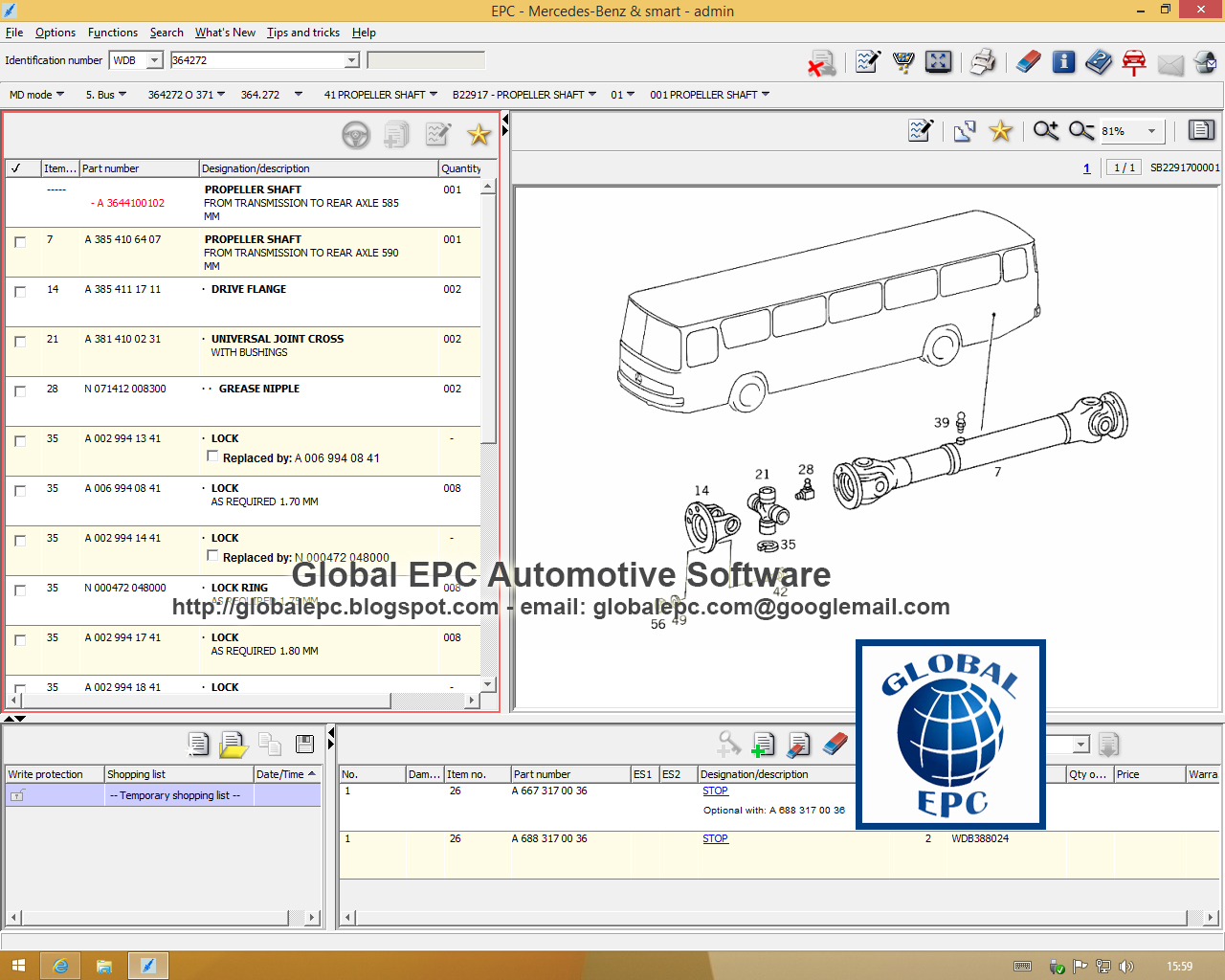The height and width of the screenshot is (980, 1225).
Task: Tick the checkbox for LOCK A 002 994 13 41
Action: pyautogui.click(x=20, y=441)
